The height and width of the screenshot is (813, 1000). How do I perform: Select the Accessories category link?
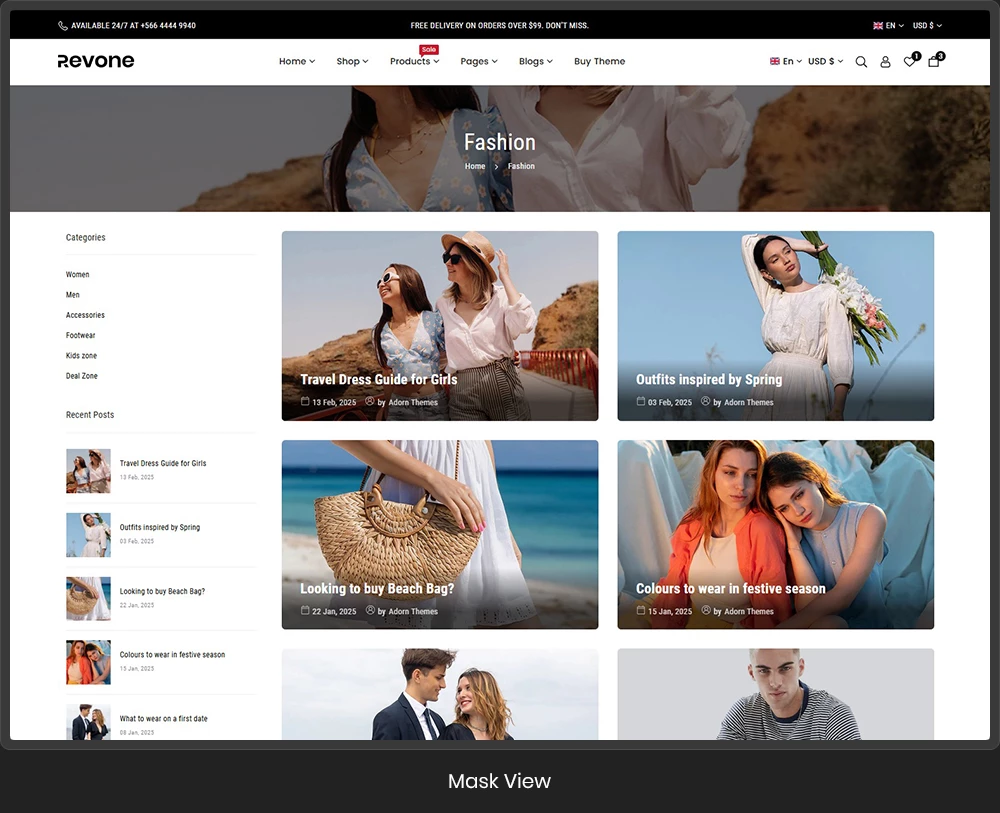click(x=85, y=315)
